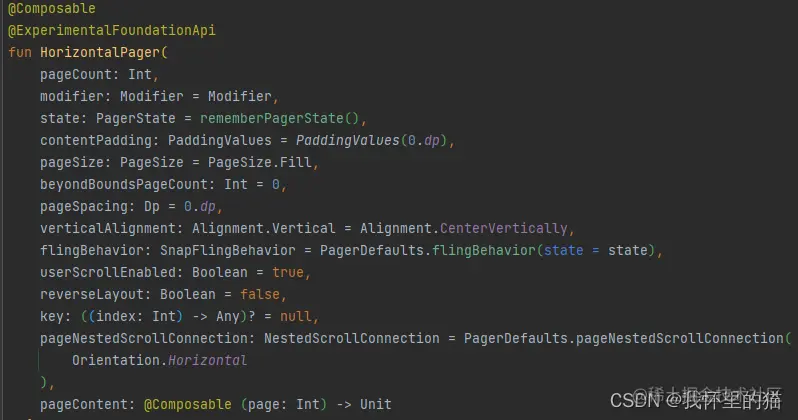Click Orientation.Horizontal argument
Image resolution: width=798 pixels, height=420 pixels.
[x=160, y=360]
